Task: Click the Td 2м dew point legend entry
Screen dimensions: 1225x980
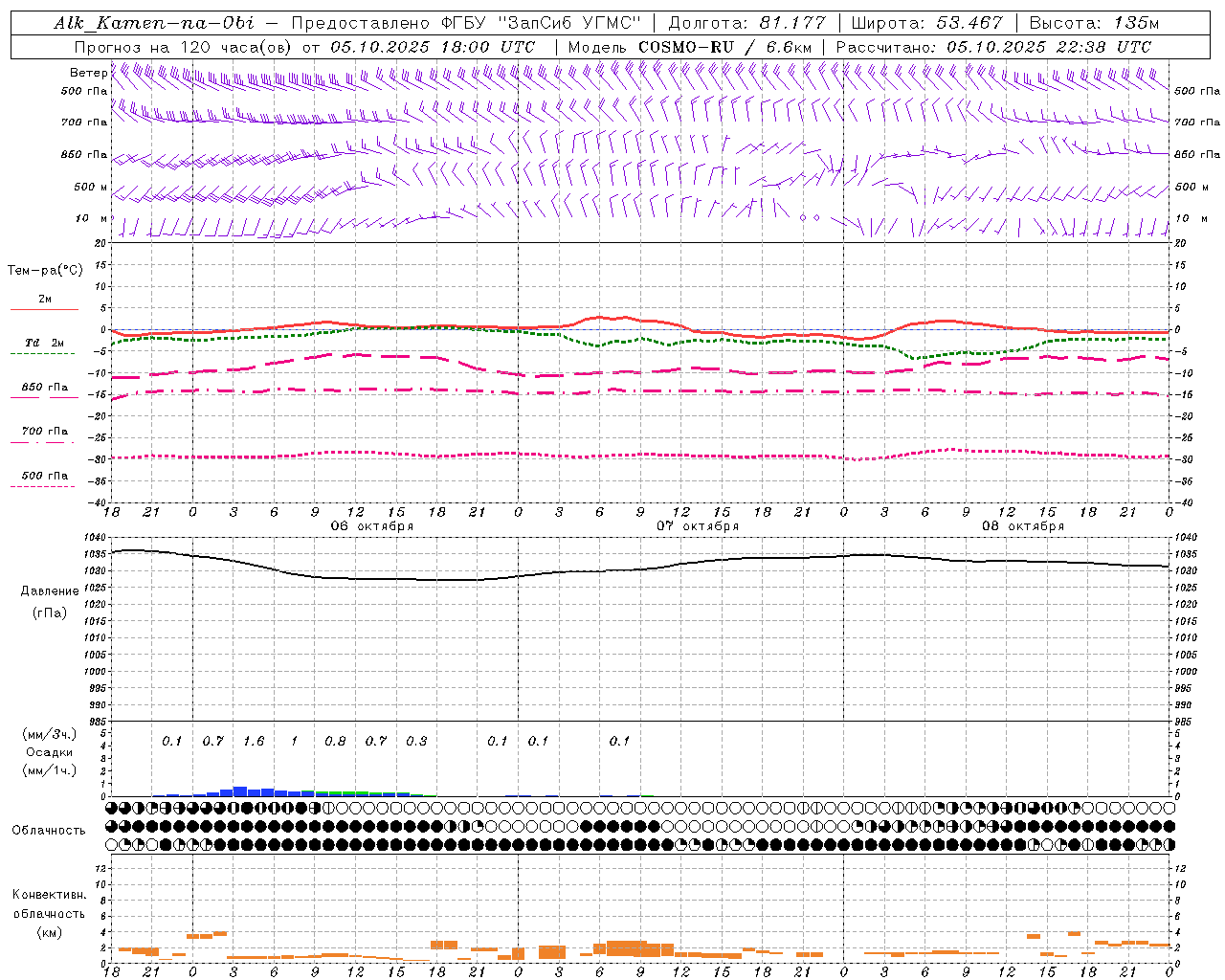Action: 44,343
